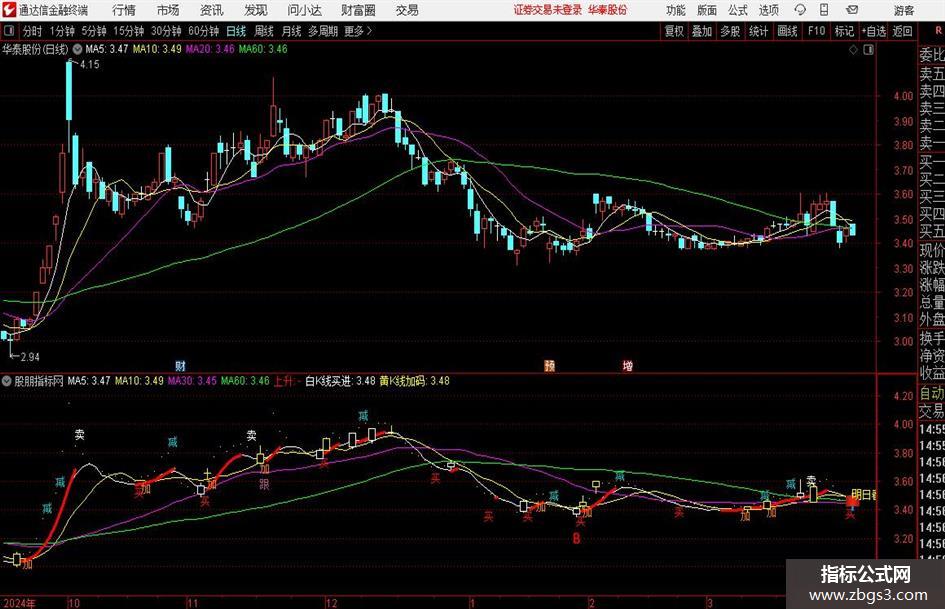
Task: Open the 画线 drawing tools
Action: click(x=787, y=31)
